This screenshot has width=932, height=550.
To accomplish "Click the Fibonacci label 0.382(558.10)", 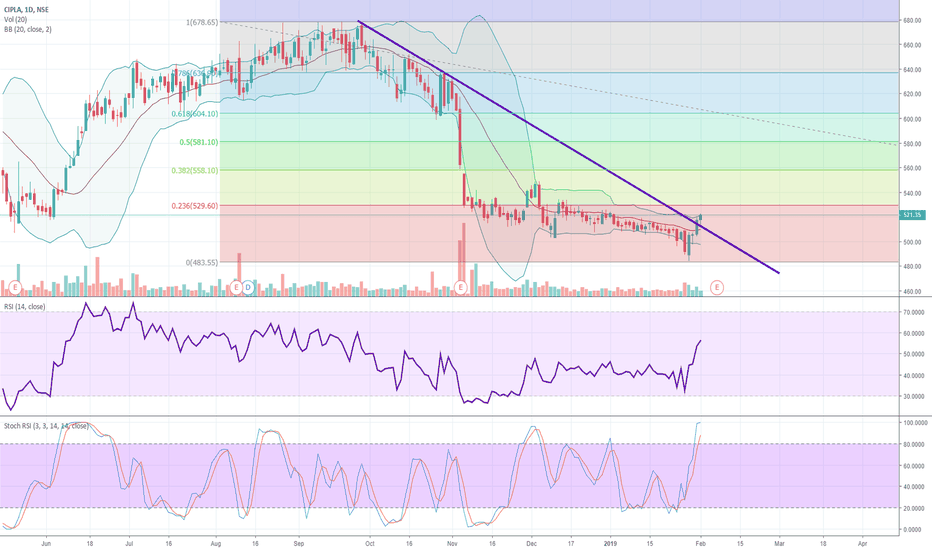I will point(194,170).
